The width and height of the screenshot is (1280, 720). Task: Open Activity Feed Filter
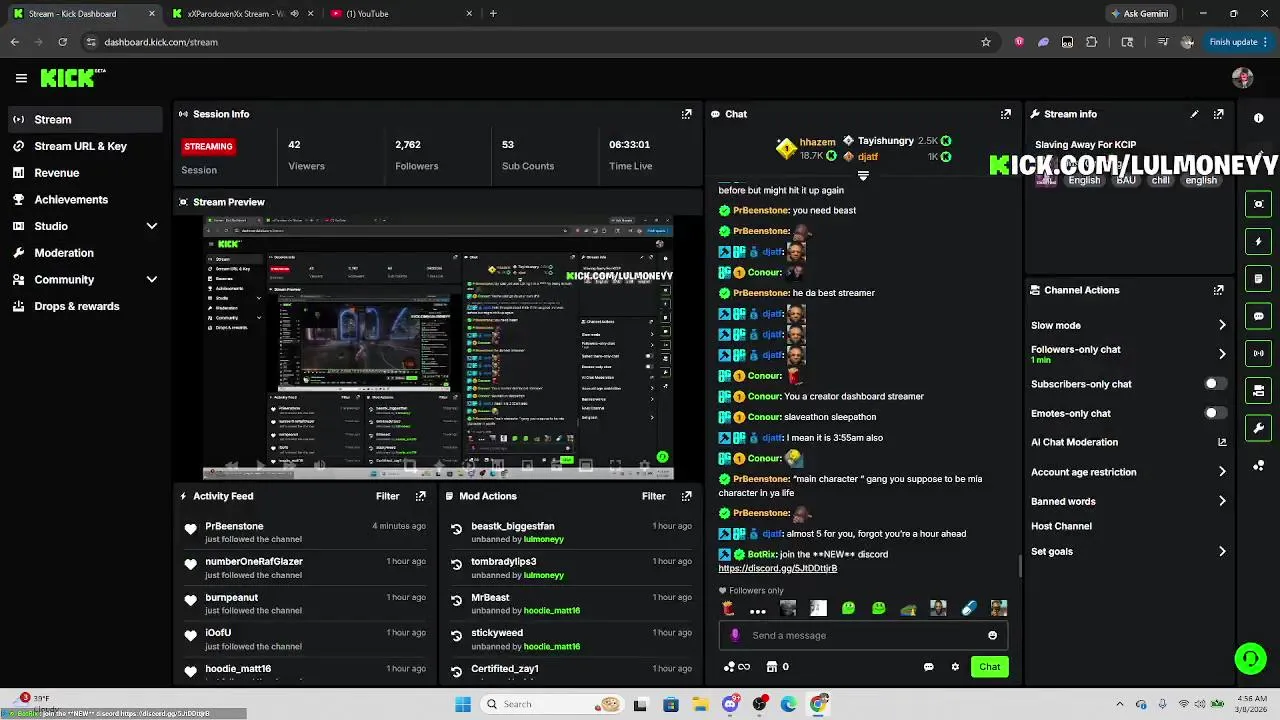(x=388, y=496)
